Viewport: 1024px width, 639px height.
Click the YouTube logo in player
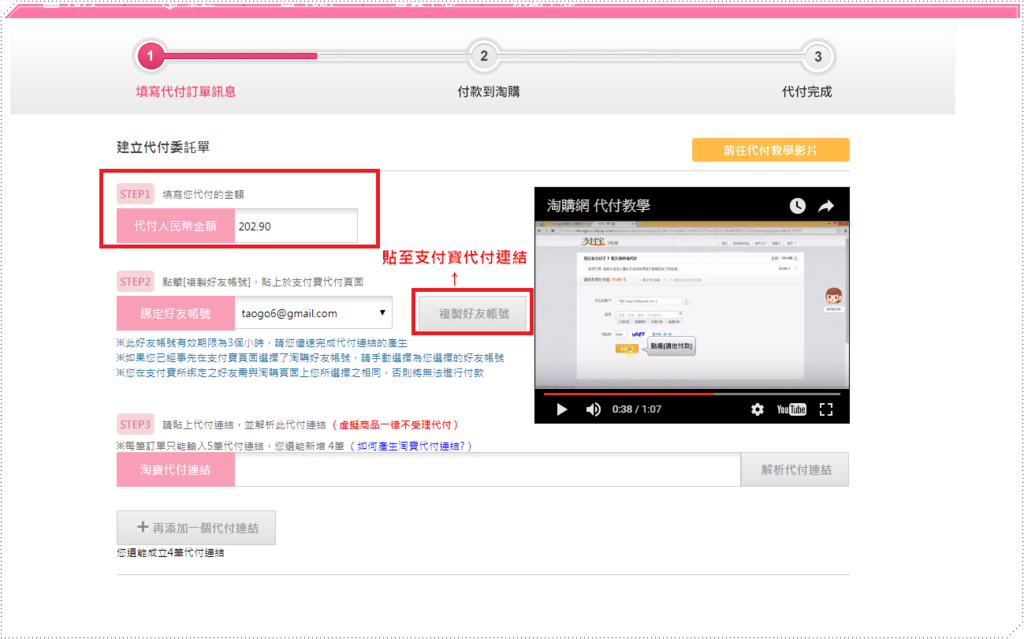[791, 410]
